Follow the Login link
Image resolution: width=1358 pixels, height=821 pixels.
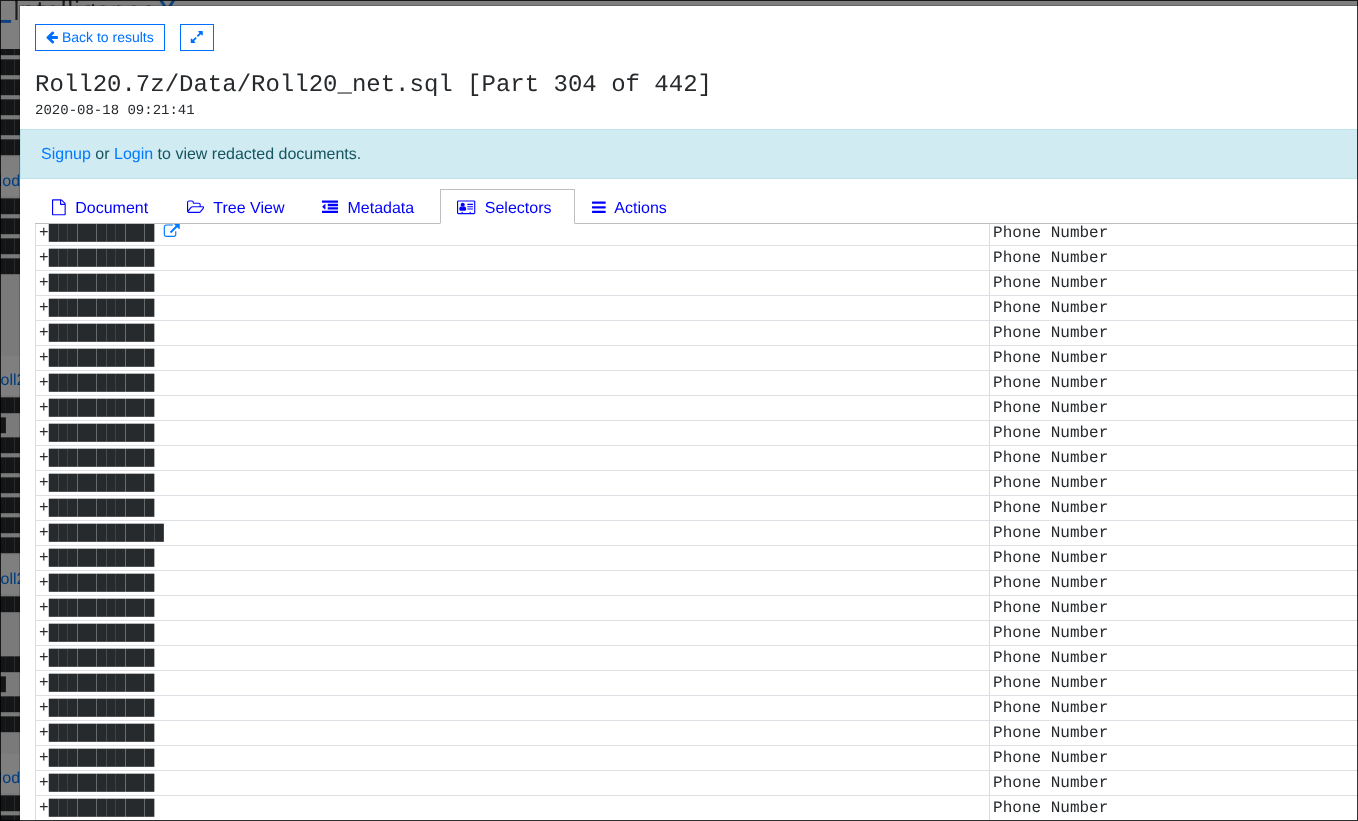pos(133,154)
